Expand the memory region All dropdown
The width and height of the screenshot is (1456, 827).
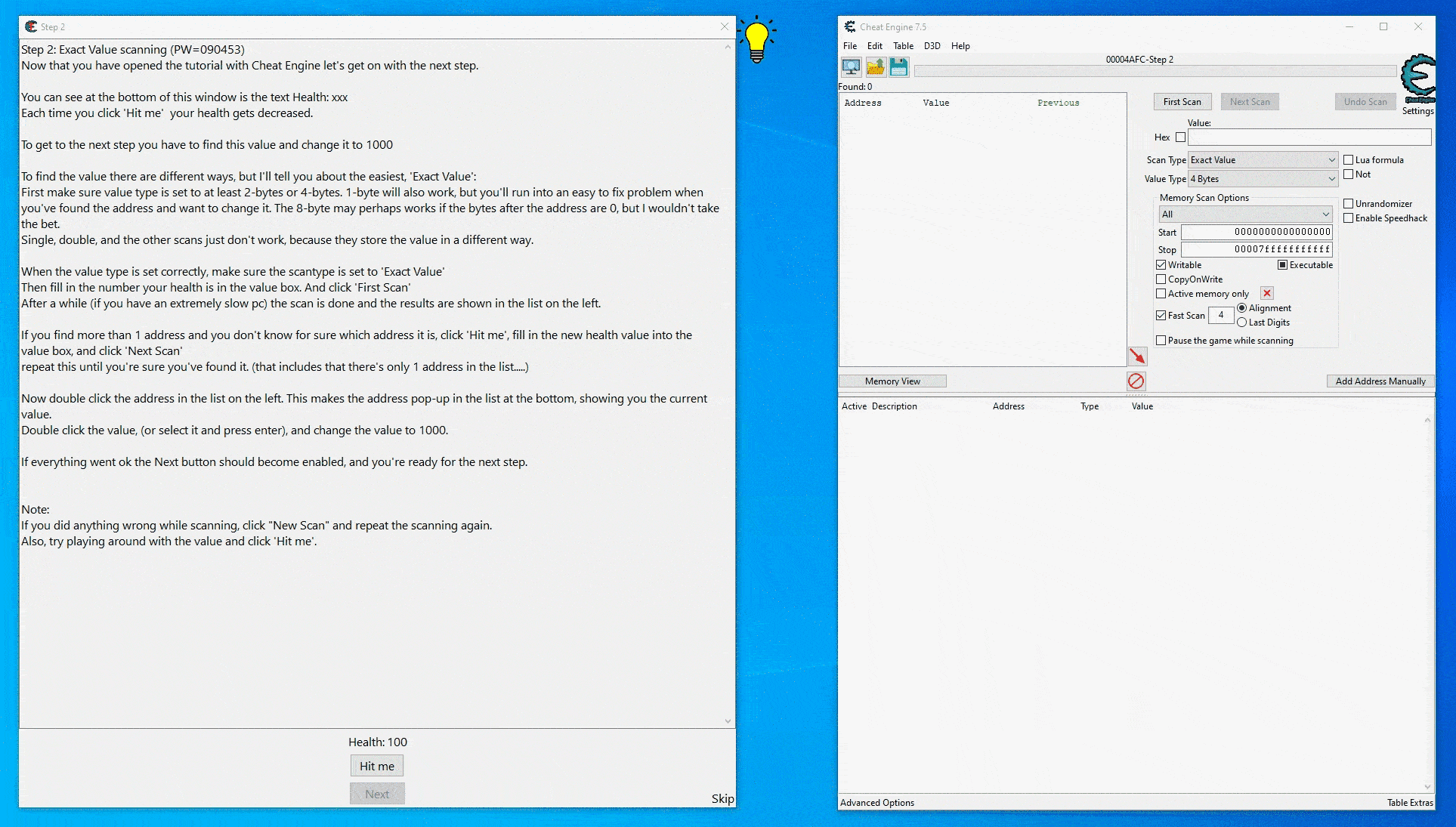[x=1245, y=214]
